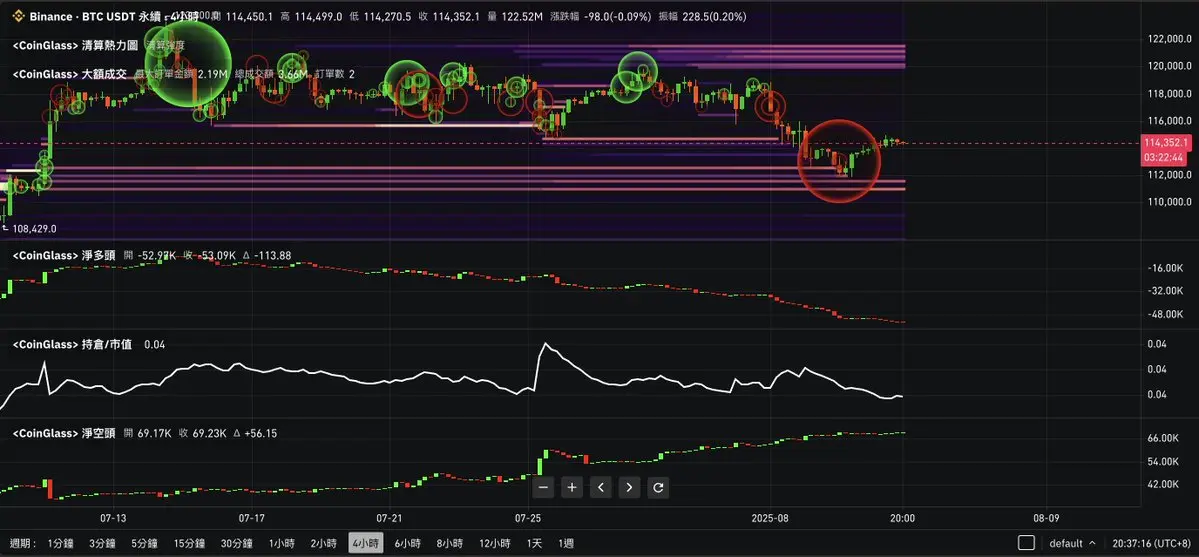Click the 量 122.52M volume value
The width and height of the screenshot is (1199, 557).
513,16
